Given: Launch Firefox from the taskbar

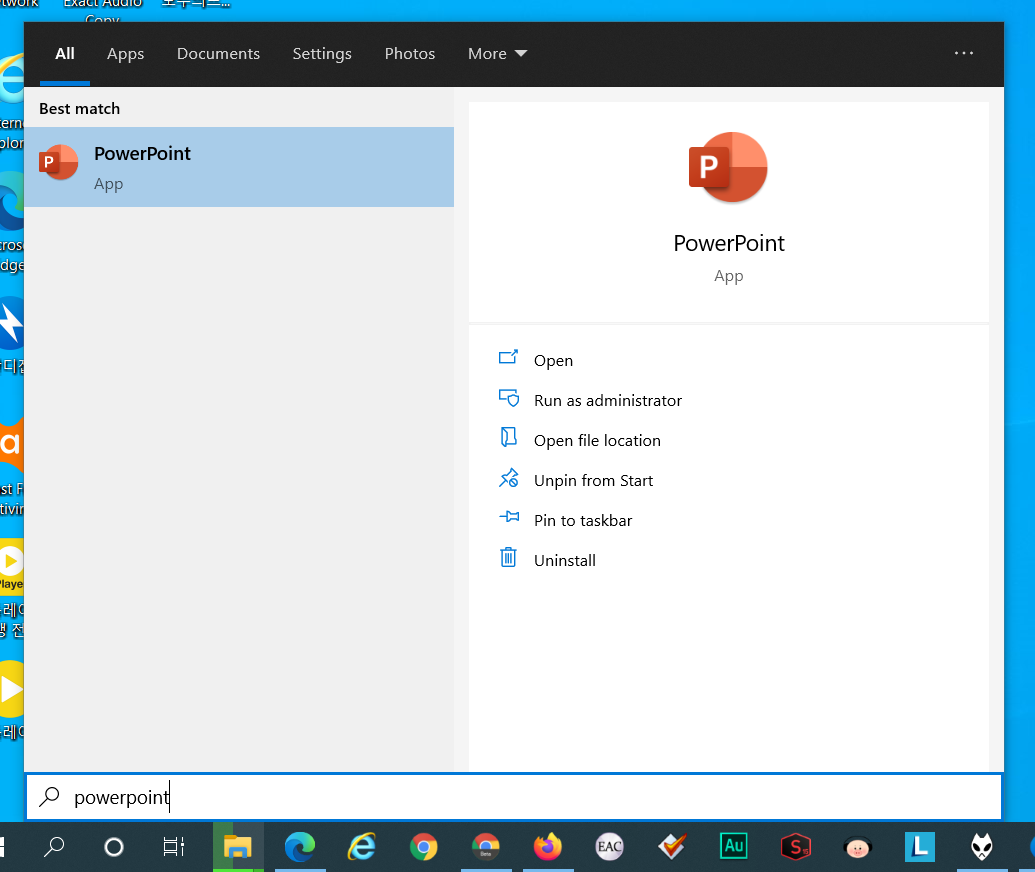Looking at the screenshot, I should point(548,847).
